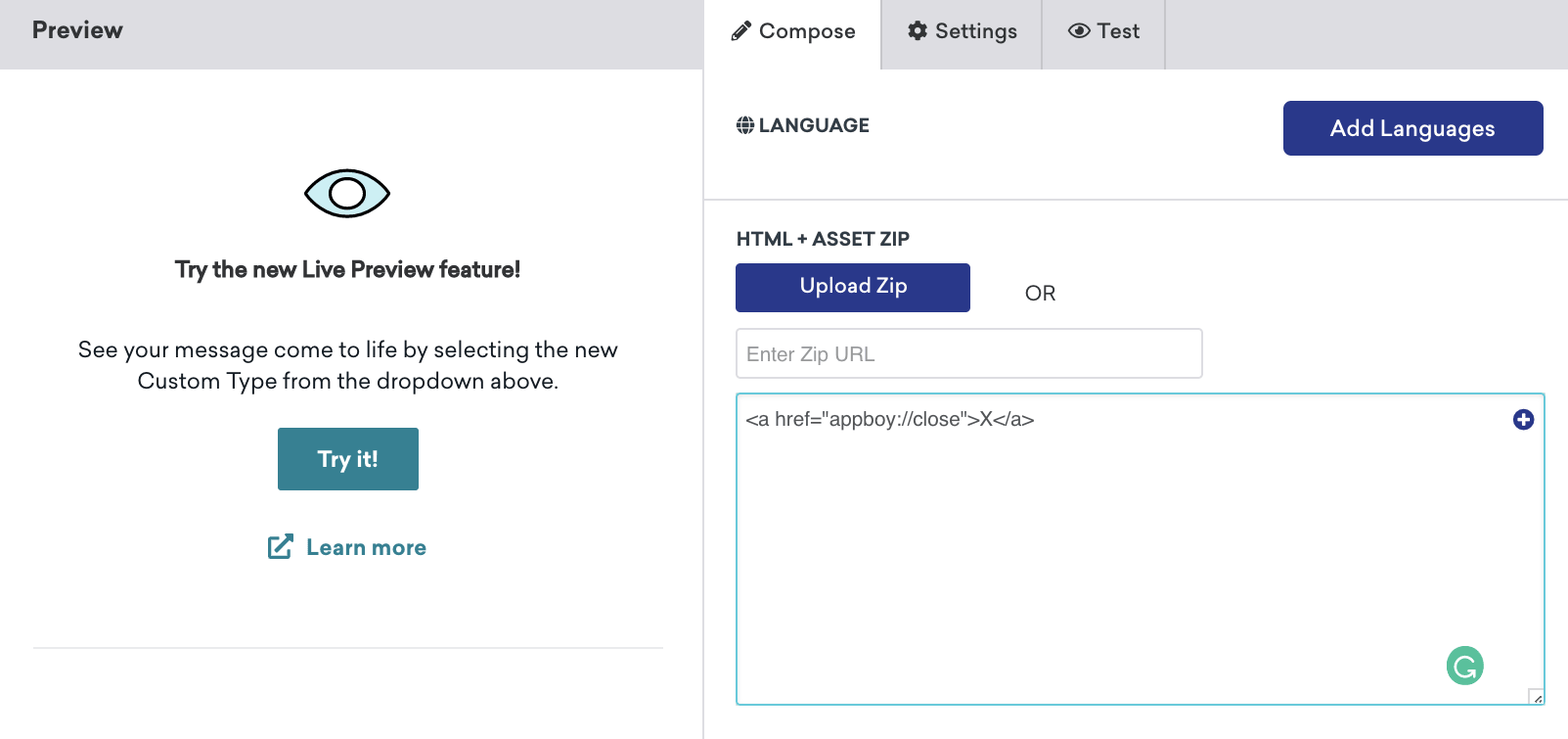This screenshot has width=1568, height=739.
Task: Switch to the Compose tab
Action: (793, 31)
